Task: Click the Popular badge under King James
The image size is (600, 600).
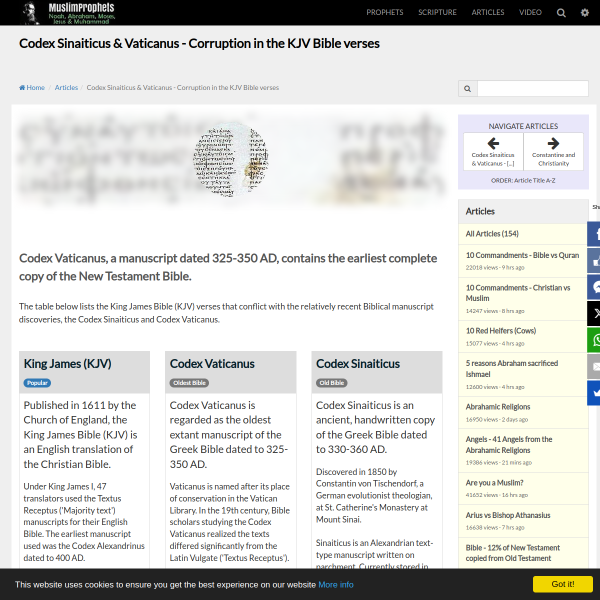Action: click(x=37, y=383)
